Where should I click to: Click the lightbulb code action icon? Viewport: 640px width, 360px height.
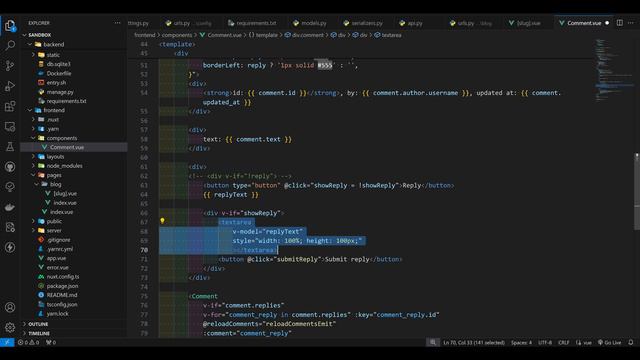point(162,221)
